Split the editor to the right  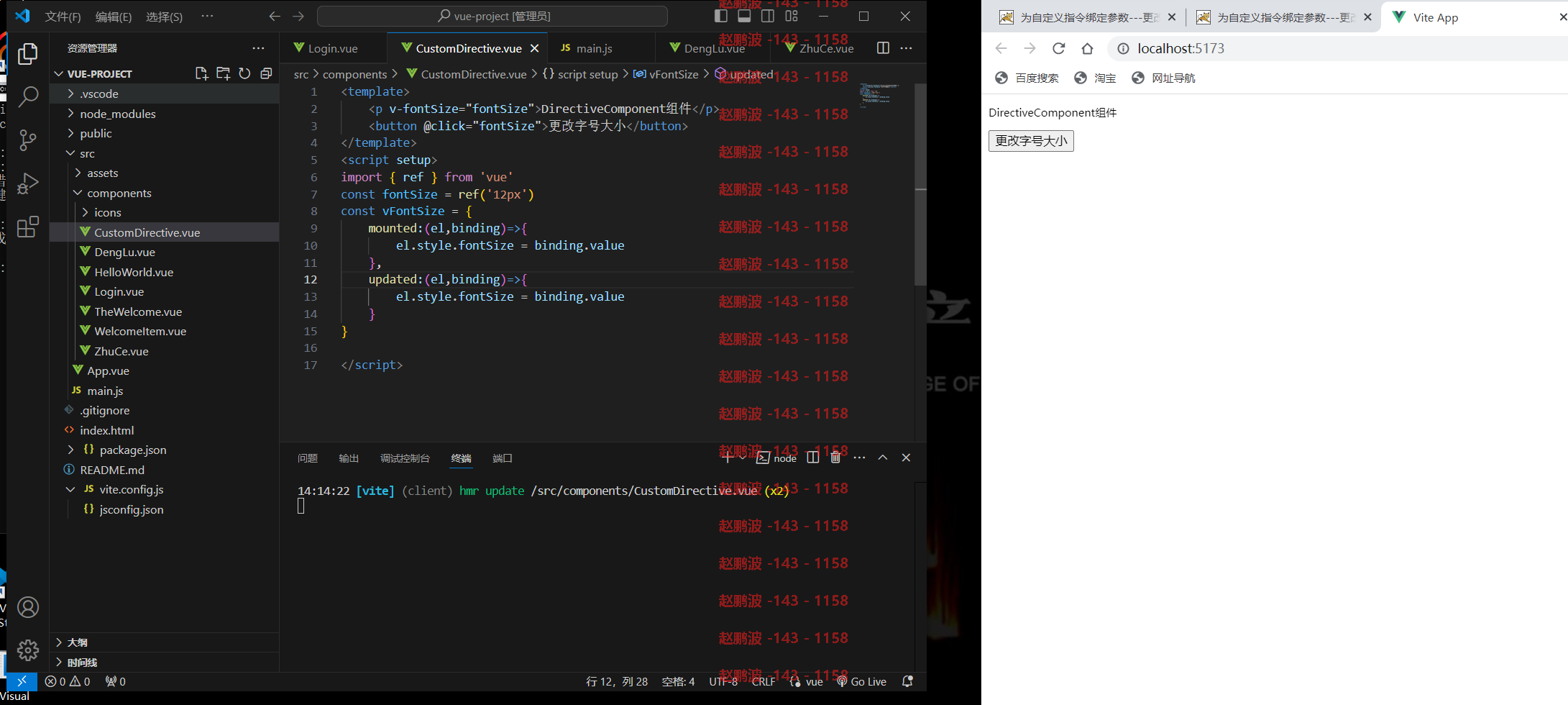pyautogui.click(x=883, y=48)
